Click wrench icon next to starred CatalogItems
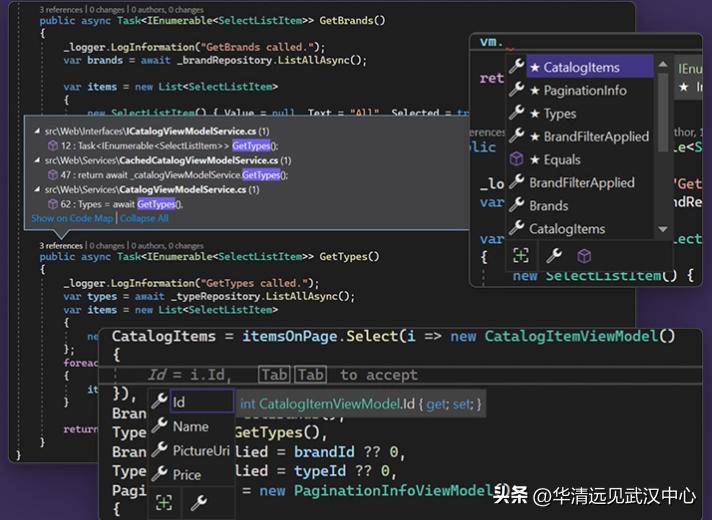712x520 pixels. [516, 67]
